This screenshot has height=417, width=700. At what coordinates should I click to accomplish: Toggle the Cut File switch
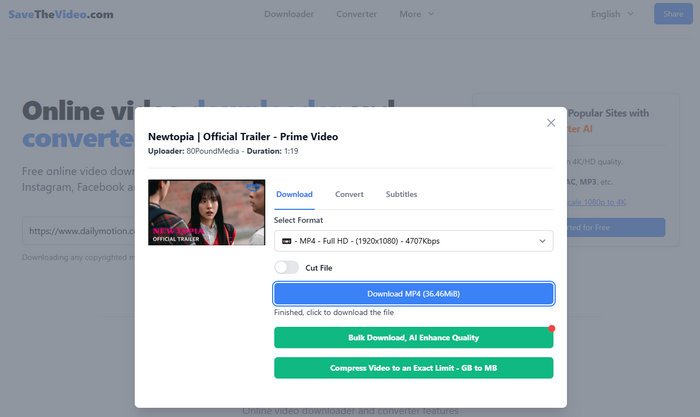click(x=286, y=267)
